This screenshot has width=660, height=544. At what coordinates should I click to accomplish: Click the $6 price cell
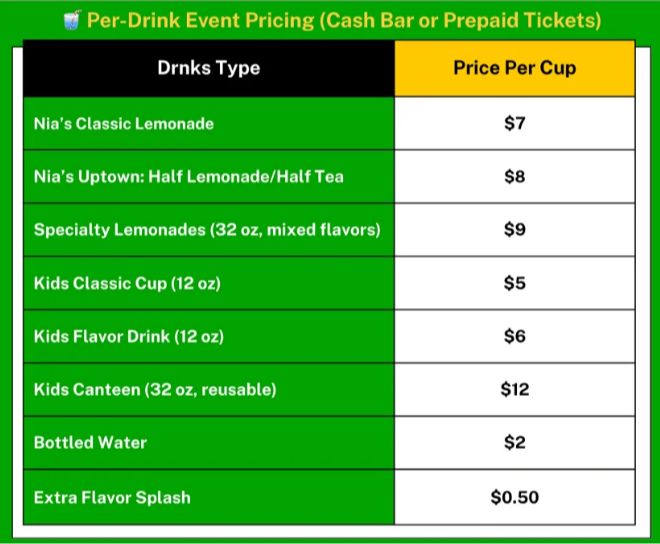(514, 337)
